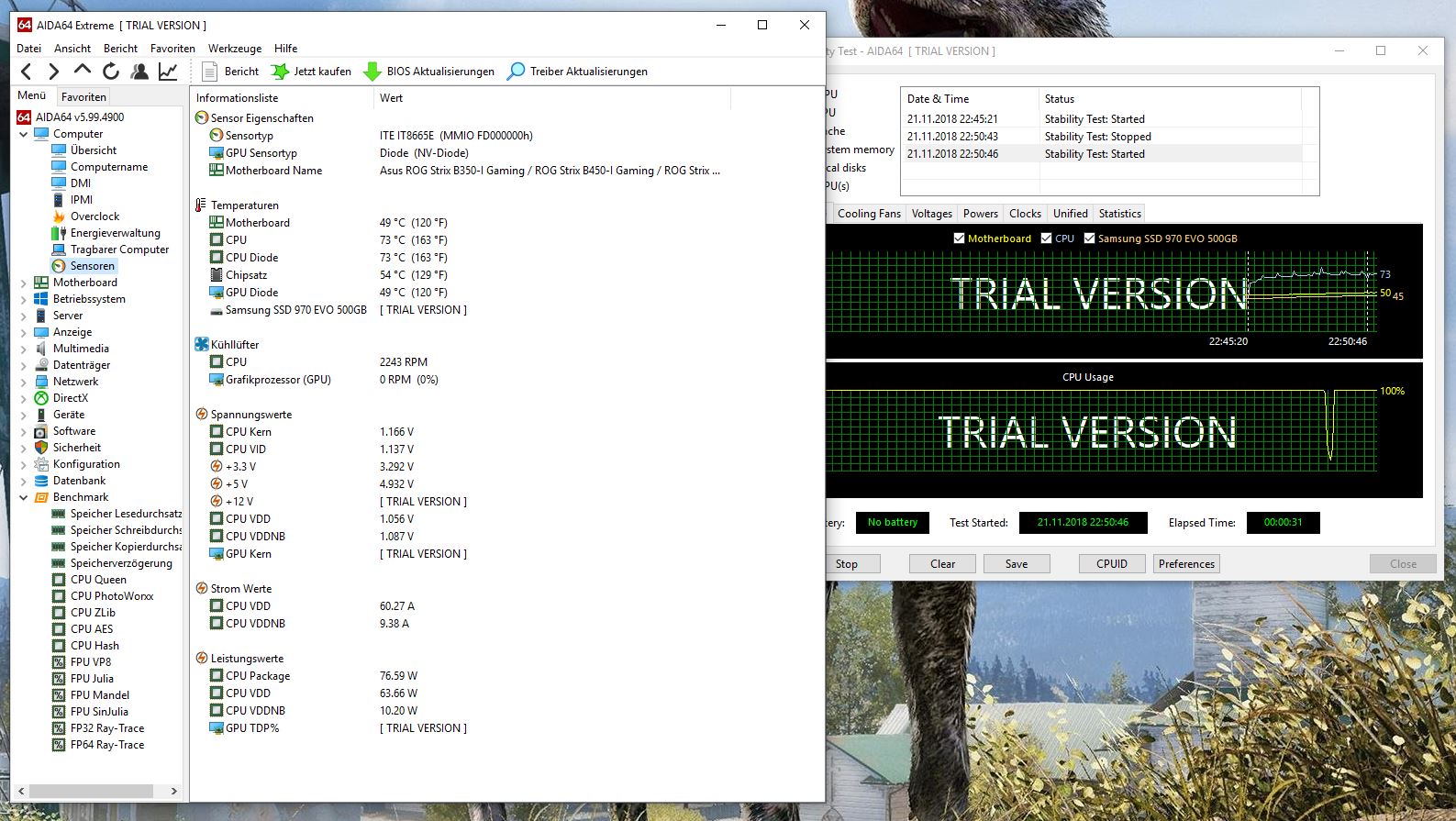Open the Ansicht menu

point(72,49)
